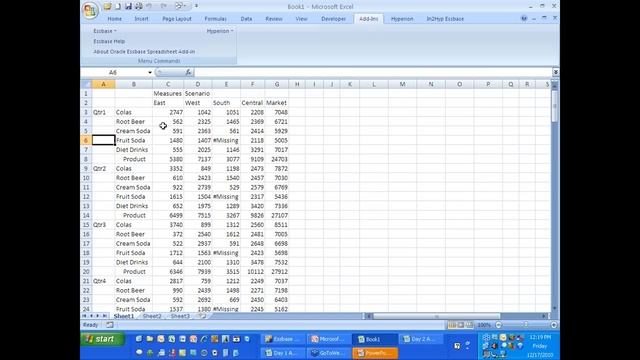Click the Print Preview icon in Quick Access
Image resolution: width=640 pixels, height=360 pixels.
139,6
